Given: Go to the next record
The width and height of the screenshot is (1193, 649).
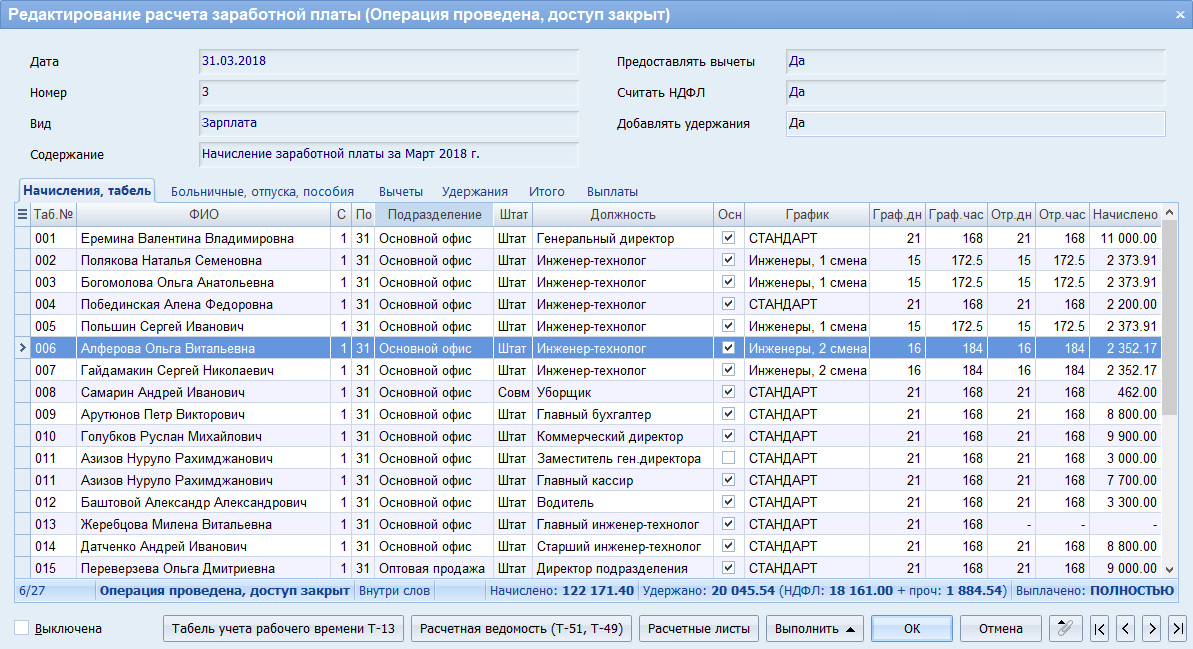Looking at the screenshot, I should point(1151,629).
